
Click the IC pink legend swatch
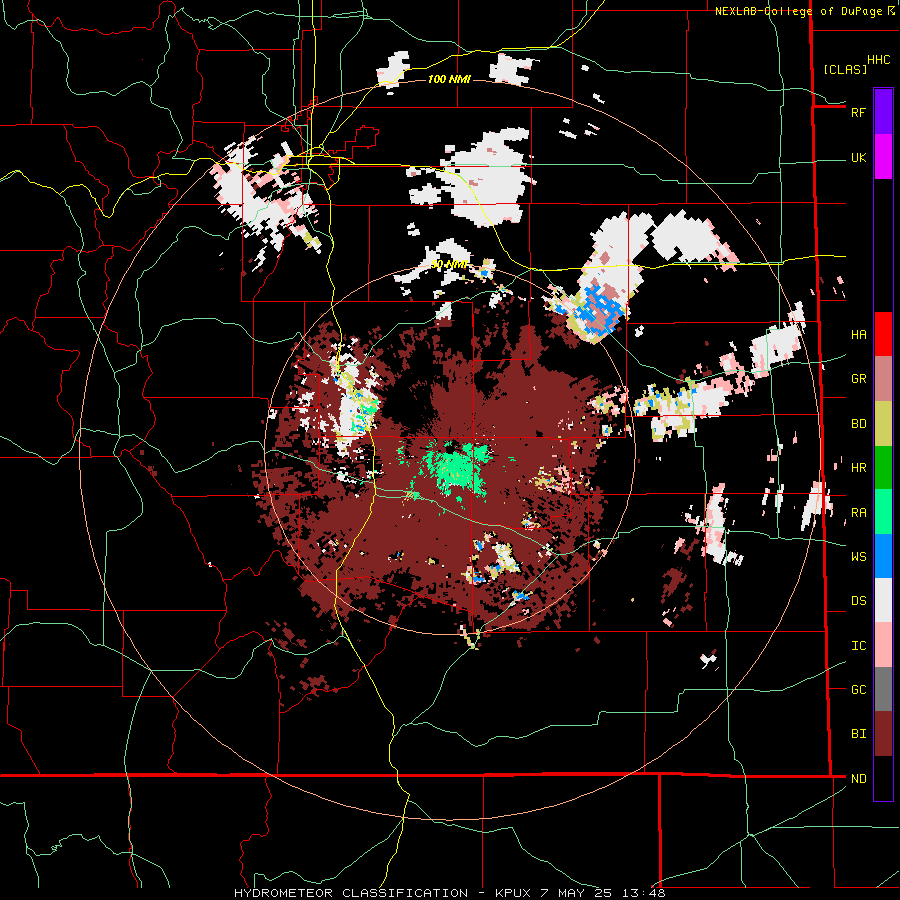pos(883,645)
